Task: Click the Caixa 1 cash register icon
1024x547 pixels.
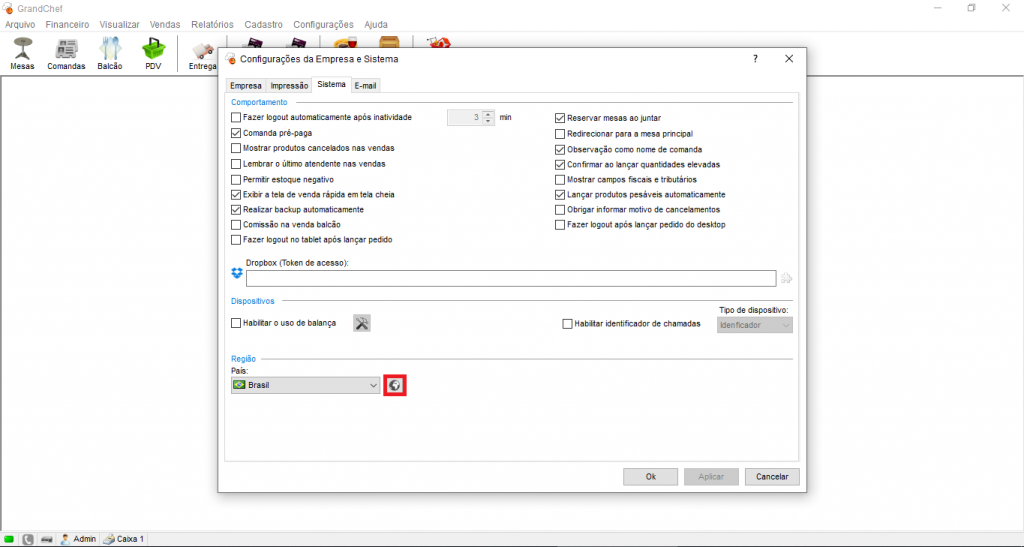Action: point(110,539)
